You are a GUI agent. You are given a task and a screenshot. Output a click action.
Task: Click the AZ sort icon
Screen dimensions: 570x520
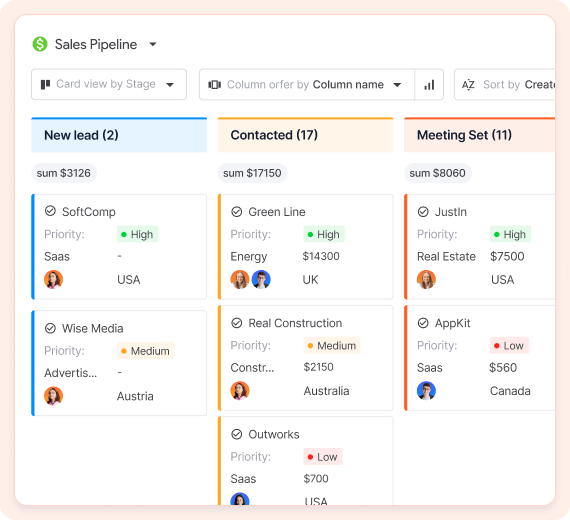(x=468, y=85)
